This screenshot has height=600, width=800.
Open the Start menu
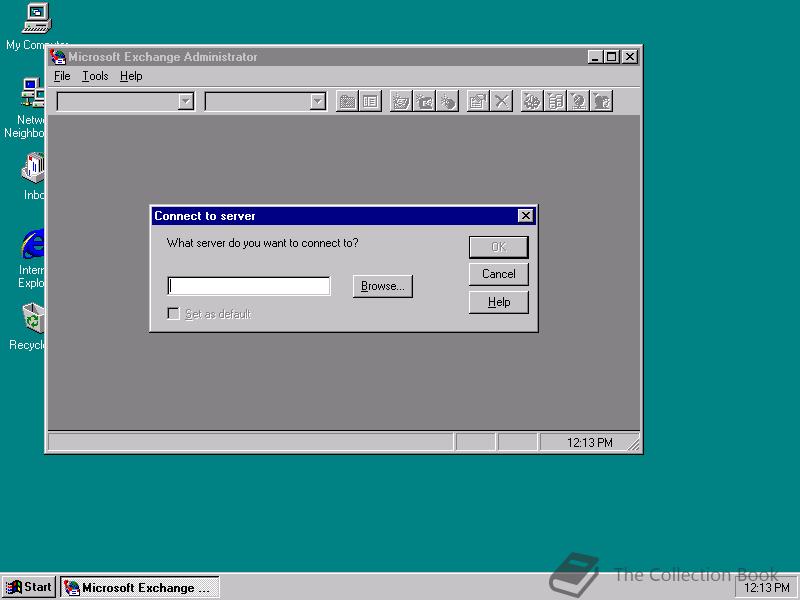(29, 587)
